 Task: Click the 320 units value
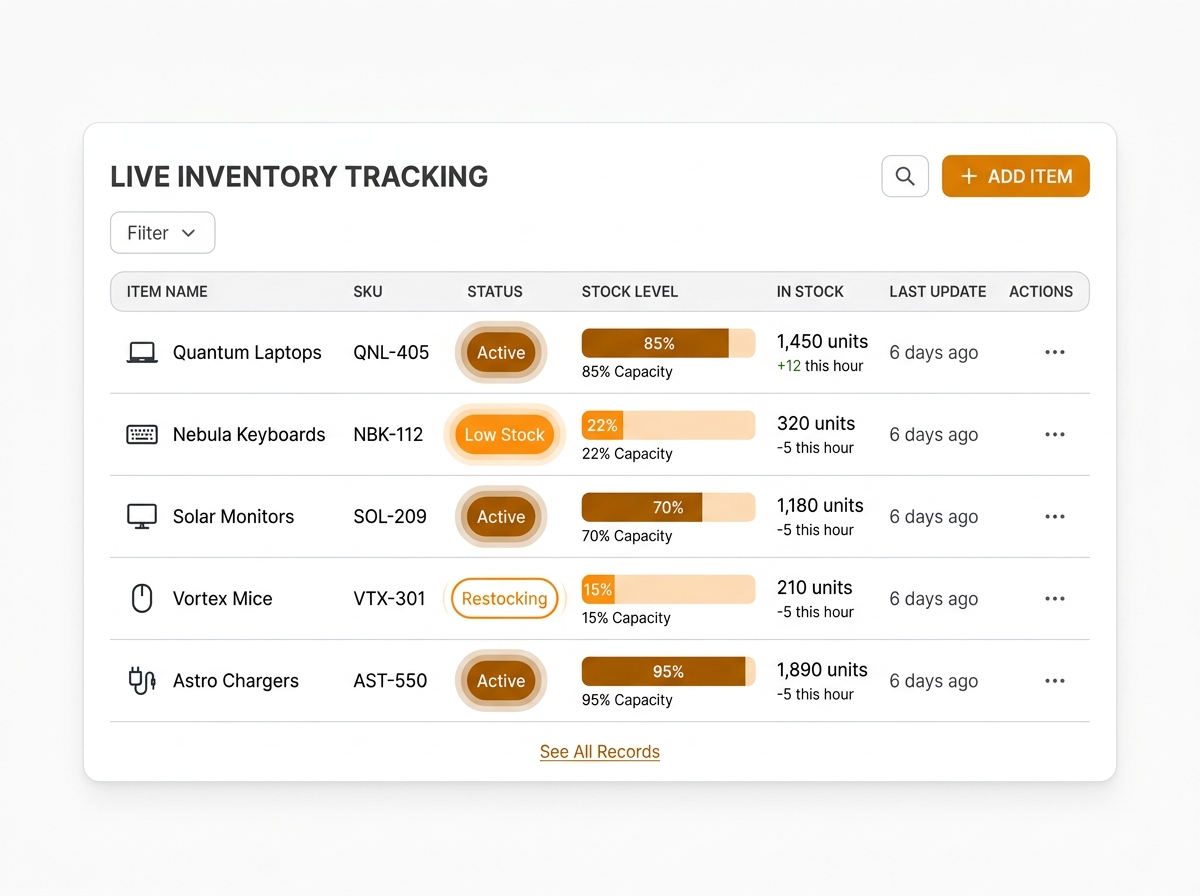point(816,423)
